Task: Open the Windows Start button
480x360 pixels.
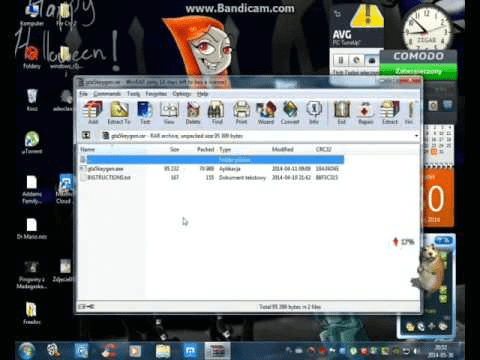Action: tap(27, 351)
